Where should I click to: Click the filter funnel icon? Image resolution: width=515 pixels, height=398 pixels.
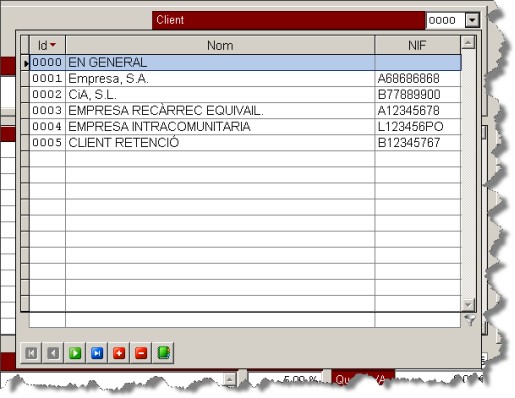(x=470, y=320)
